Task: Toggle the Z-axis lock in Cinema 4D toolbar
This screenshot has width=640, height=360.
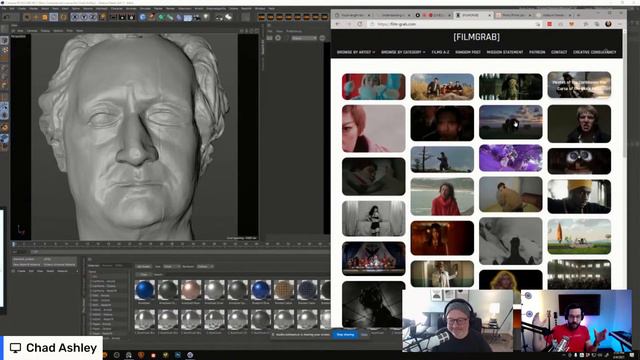Action: 93,17
